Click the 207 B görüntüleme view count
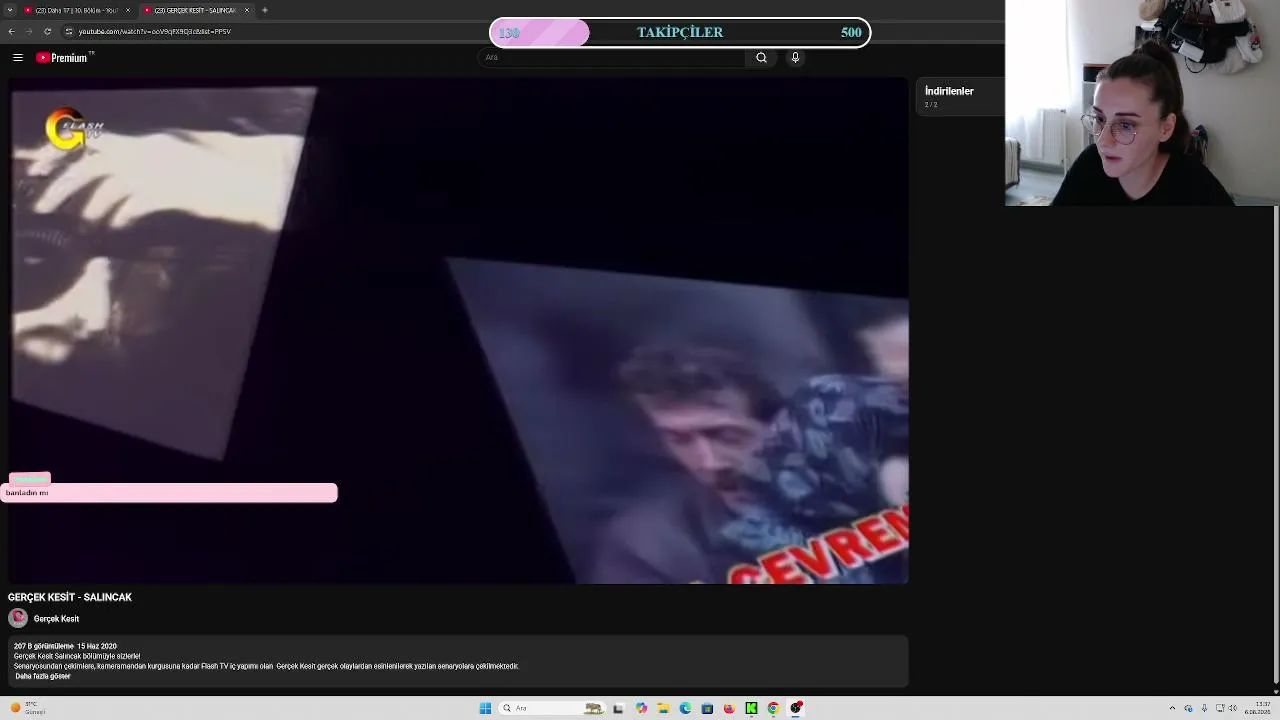Screen dimensions: 1280x720 click(44, 646)
